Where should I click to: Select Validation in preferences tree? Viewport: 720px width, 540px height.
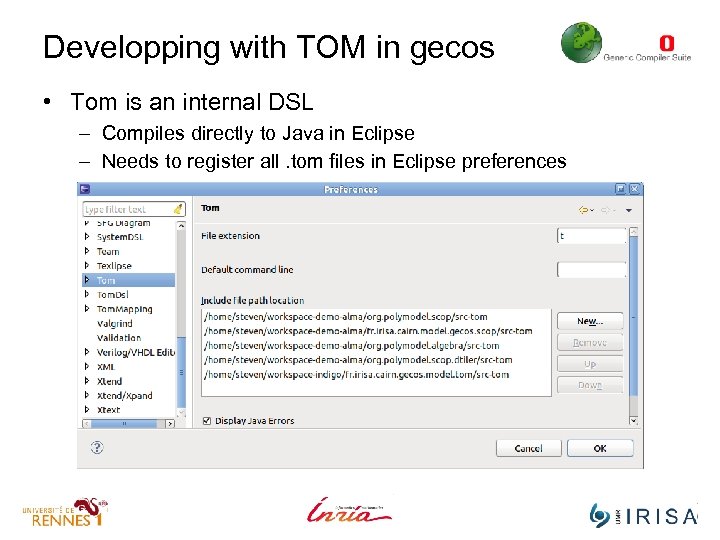[119, 338]
